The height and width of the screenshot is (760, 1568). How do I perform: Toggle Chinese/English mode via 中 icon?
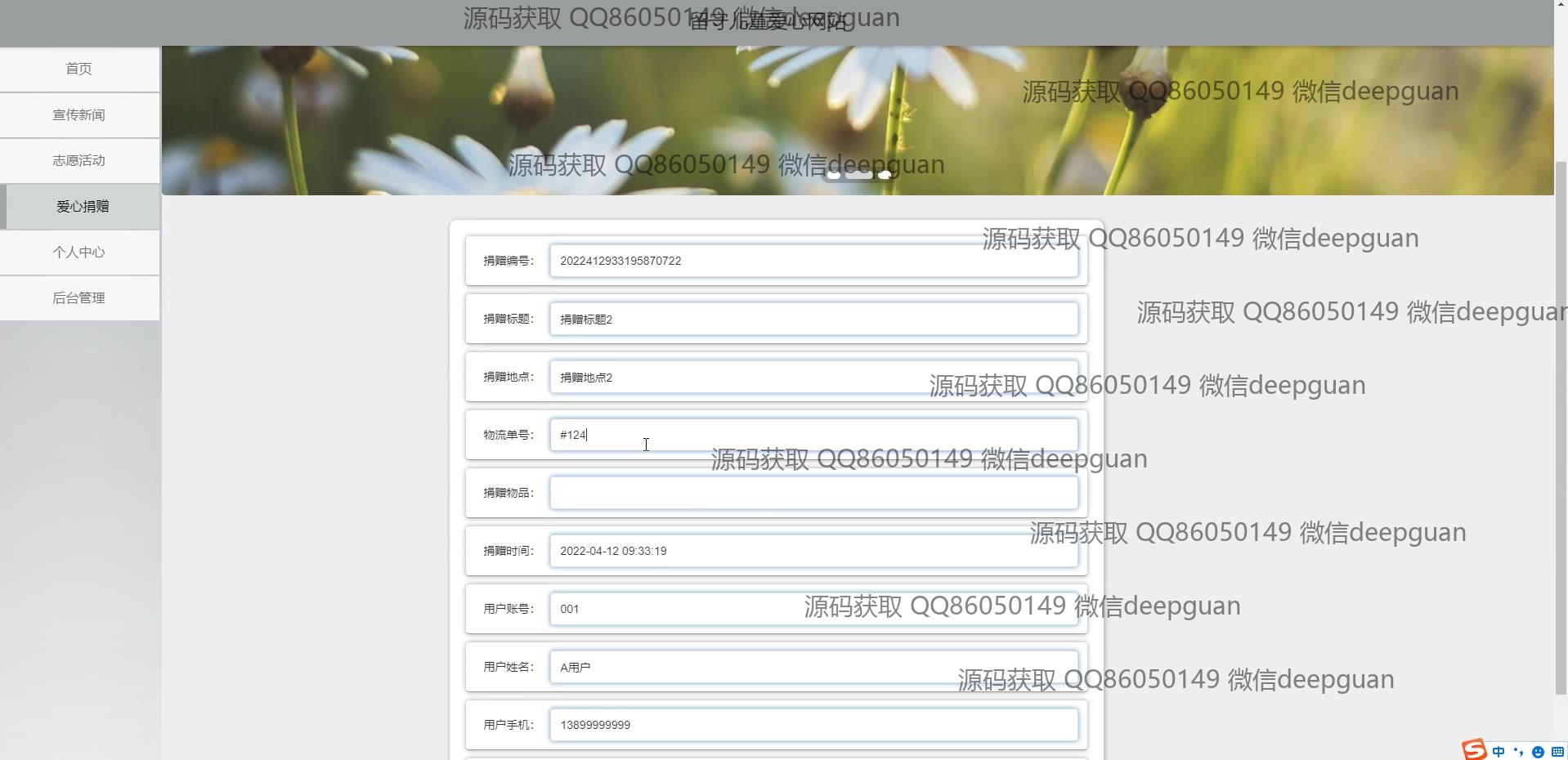[x=1499, y=751]
